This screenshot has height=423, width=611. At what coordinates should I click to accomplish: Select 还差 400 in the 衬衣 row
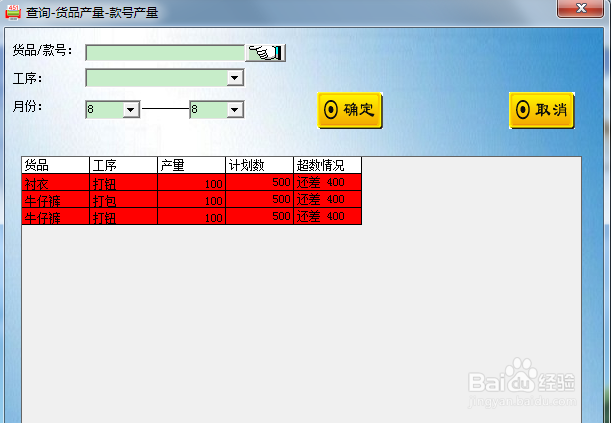click(x=327, y=182)
